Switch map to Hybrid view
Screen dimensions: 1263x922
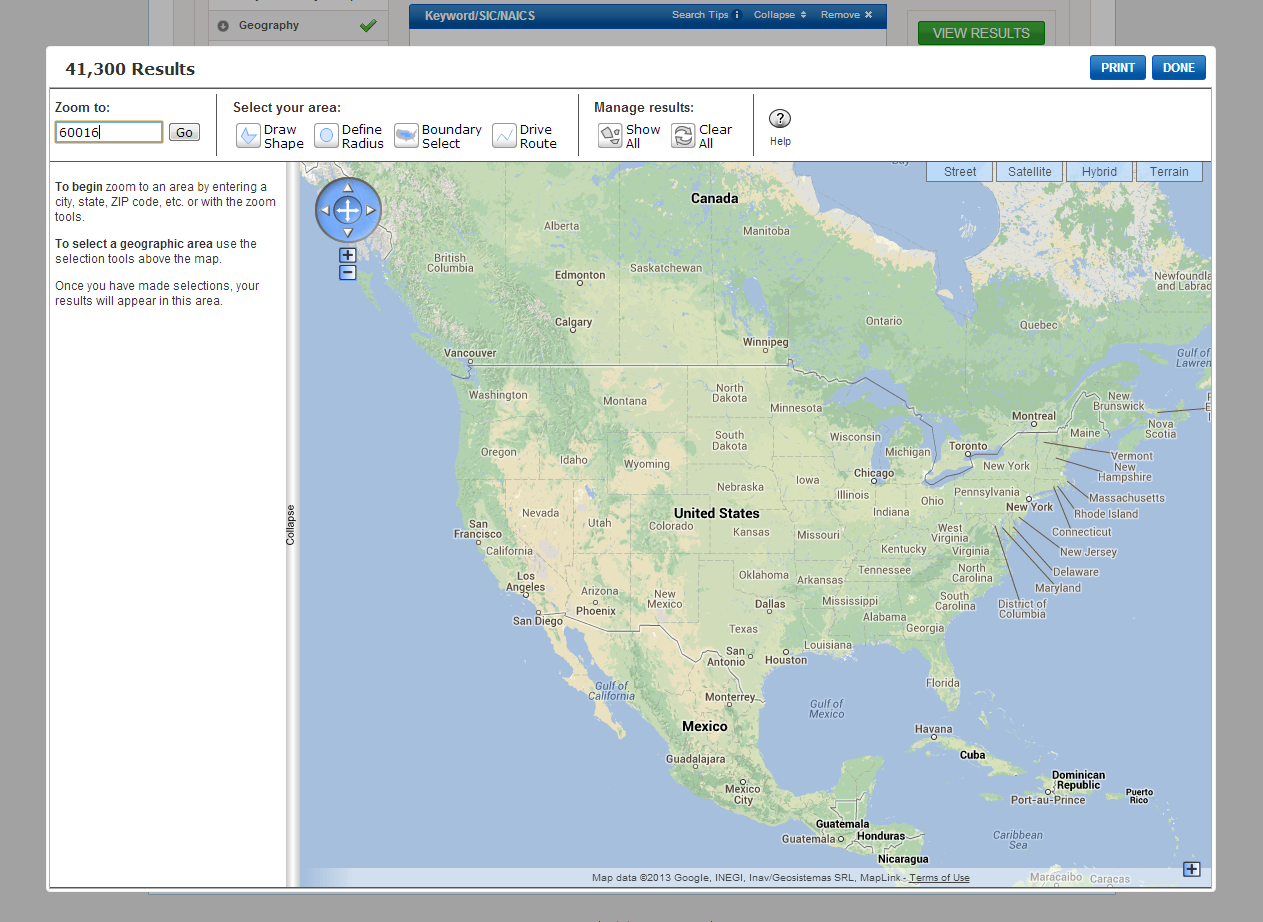click(x=1099, y=172)
